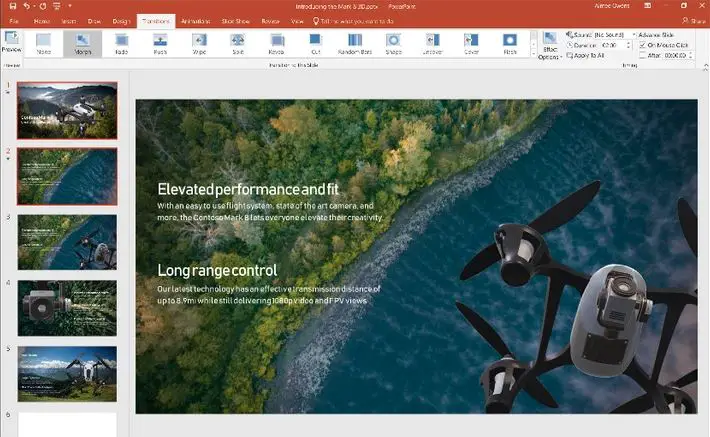The width and height of the screenshot is (710, 437).
Task: Open the Review tab
Action: coord(270,21)
